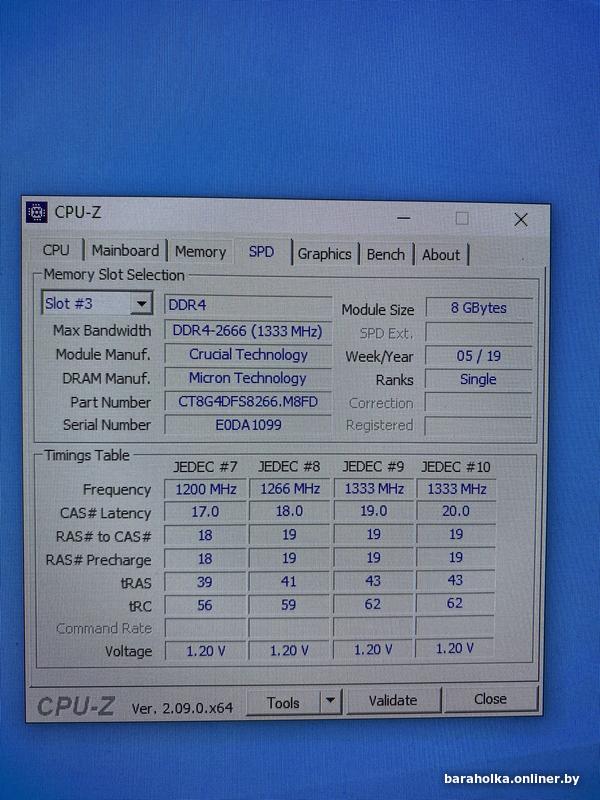Click Week/Year value 05 / 19
The width and height of the screenshot is (600, 800).
click(x=479, y=356)
